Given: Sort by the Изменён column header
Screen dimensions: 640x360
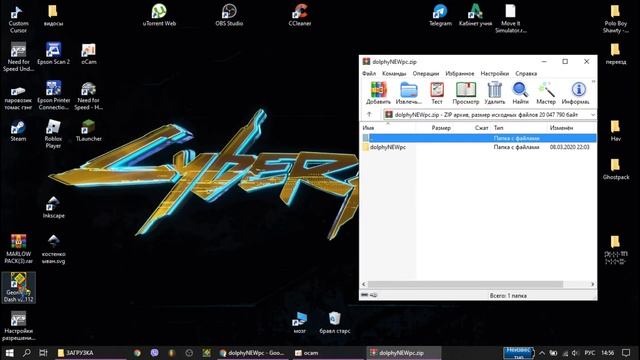Looking at the screenshot, I should click(x=571, y=128).
